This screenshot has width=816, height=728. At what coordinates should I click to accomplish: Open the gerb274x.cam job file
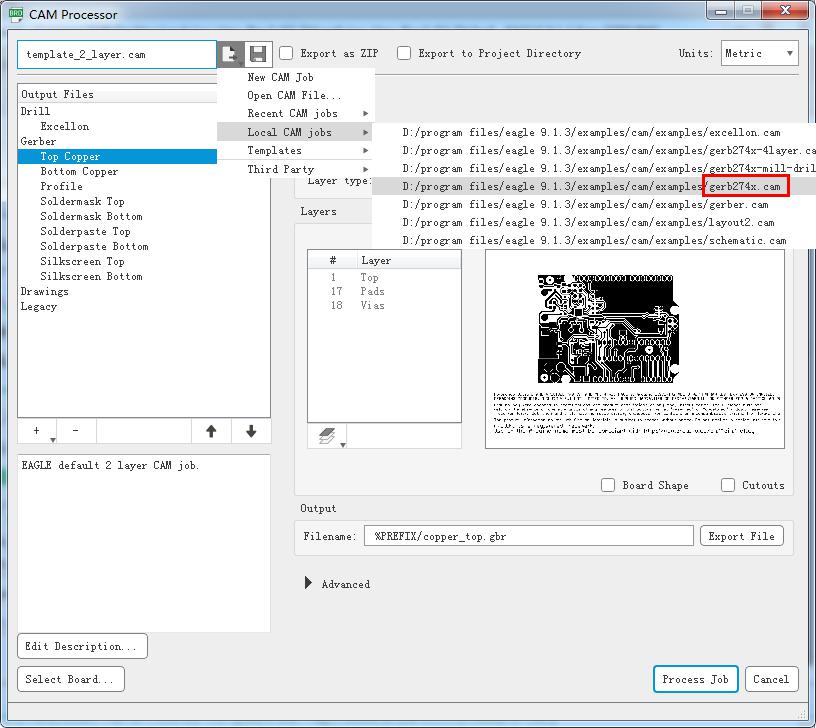(x=594, y=186)
